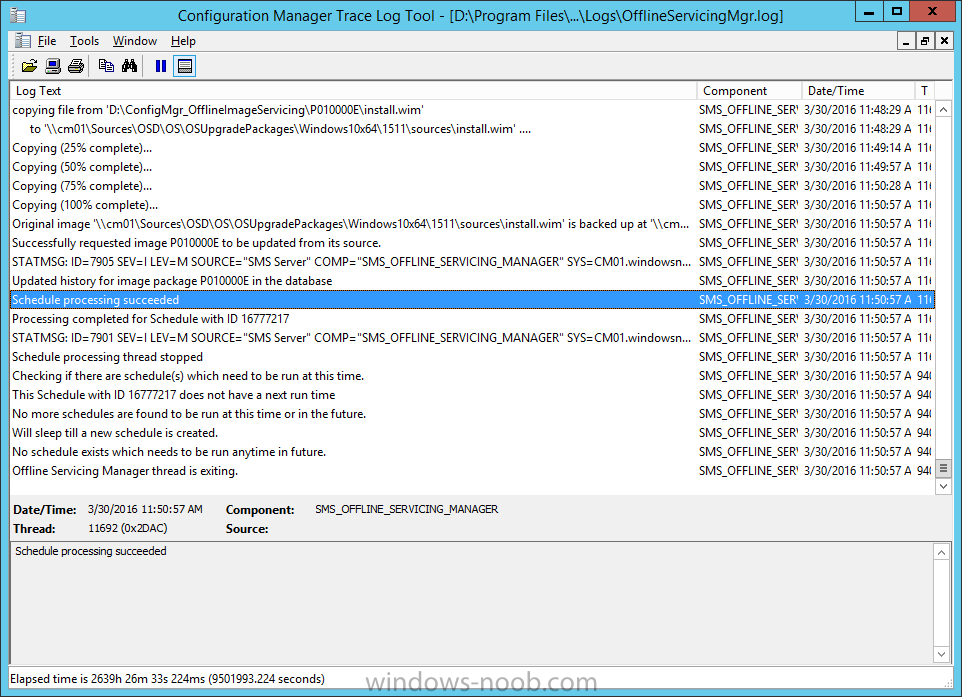
Task: Select 'copying file from' install.wim row
Action: click(472, 110)
